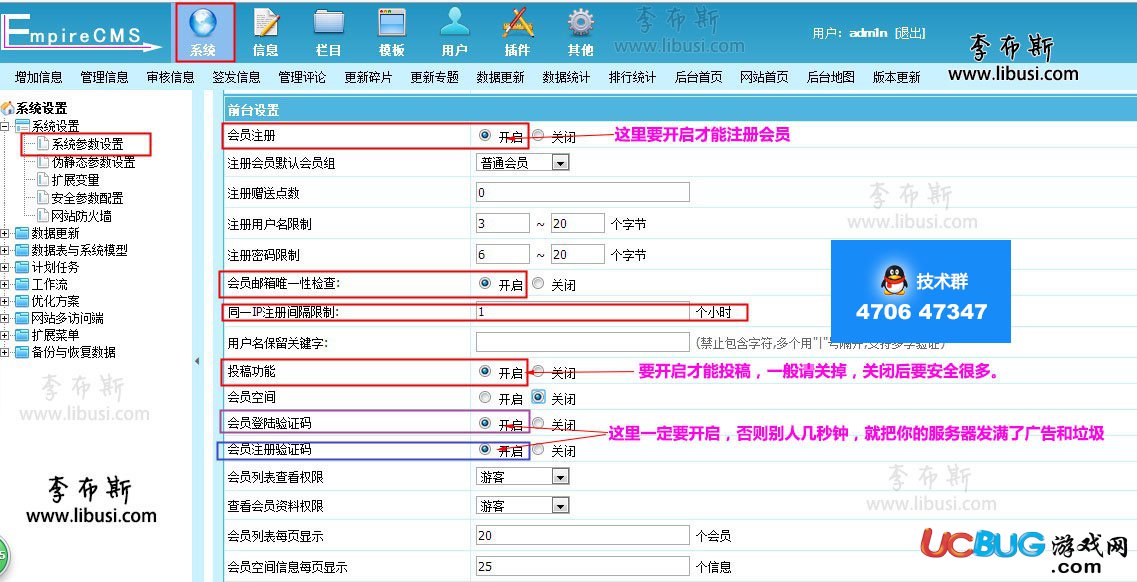The image size is (1137, 582).
Task: Collapse the 系统设置 tree node
Action: pos(5,127)
